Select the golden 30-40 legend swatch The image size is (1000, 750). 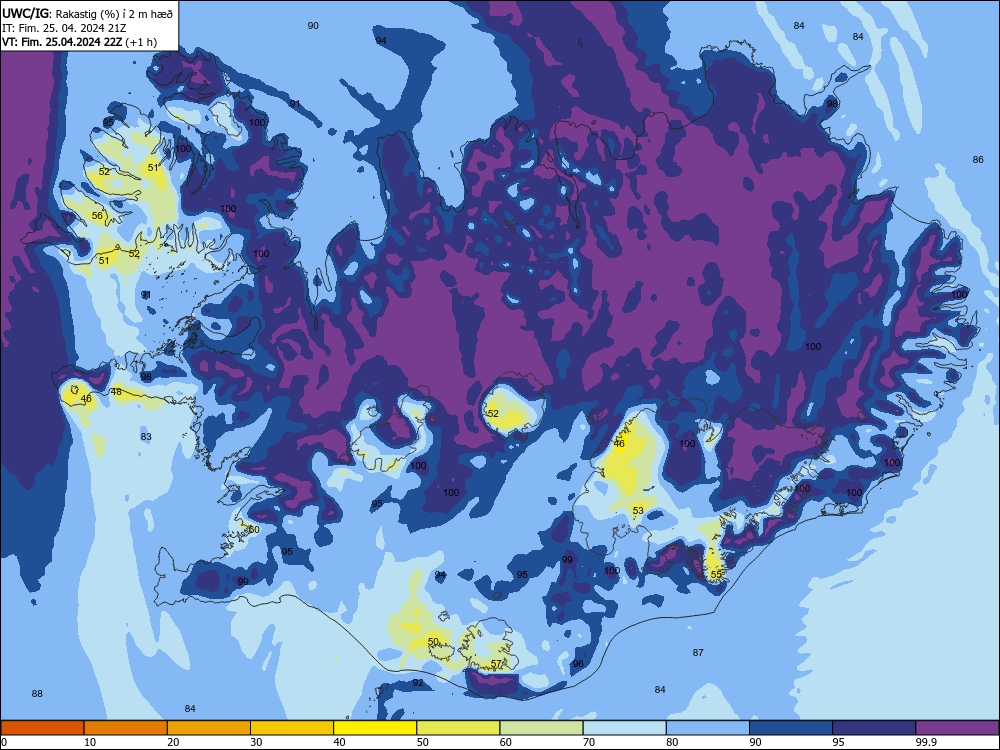(x=292, y=728)
